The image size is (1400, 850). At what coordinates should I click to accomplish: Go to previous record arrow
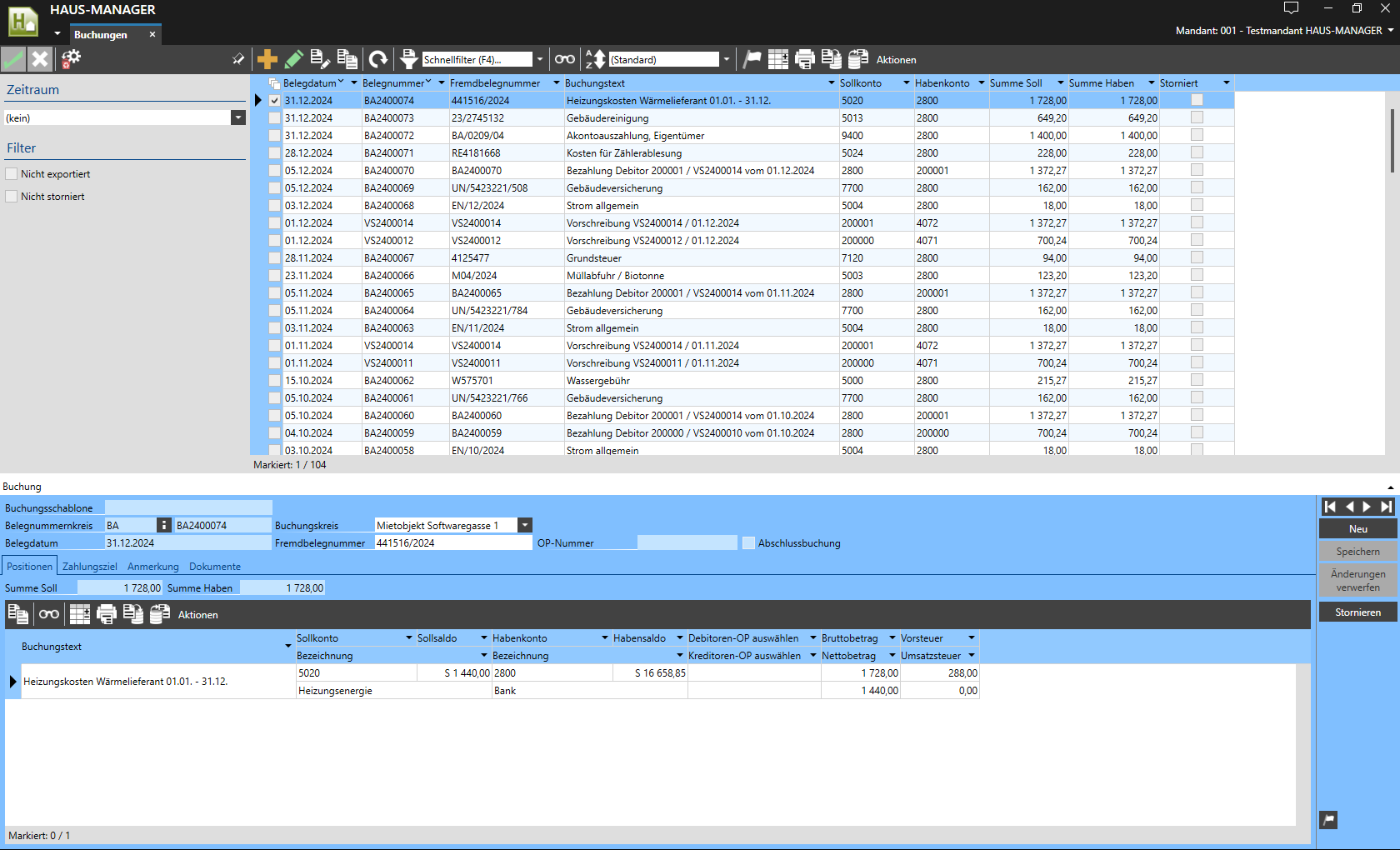pyautogui.click(x=1349, y=507)
